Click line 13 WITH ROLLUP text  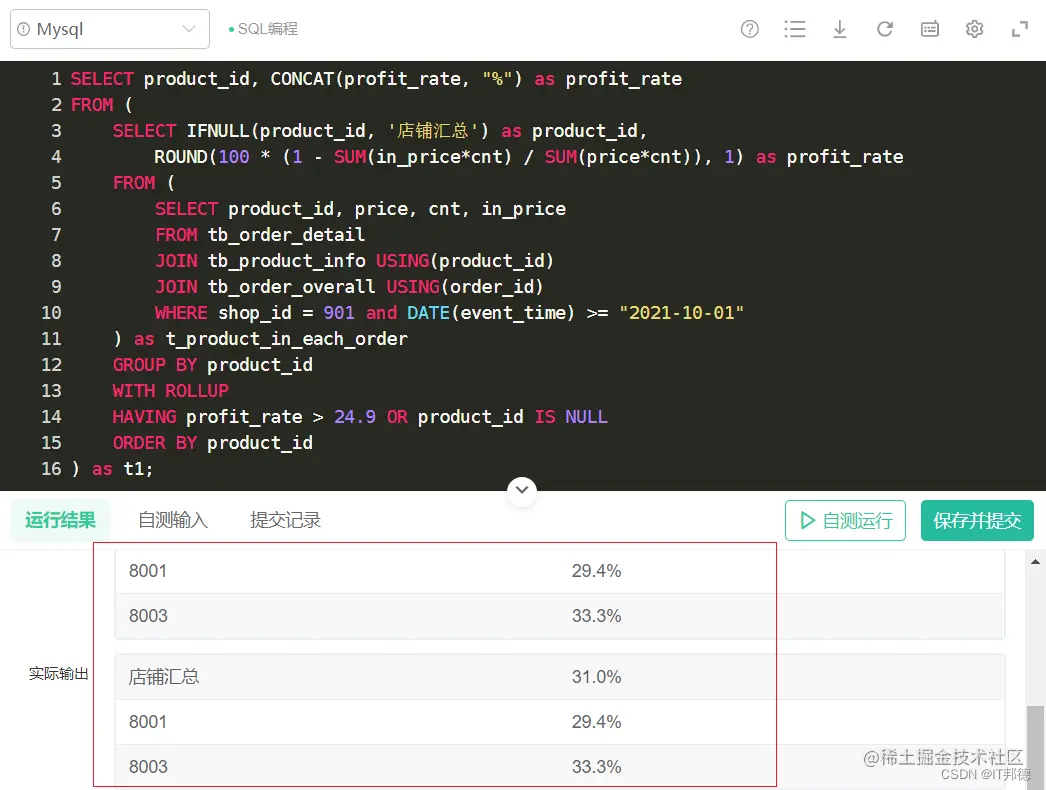coord(170,390)
